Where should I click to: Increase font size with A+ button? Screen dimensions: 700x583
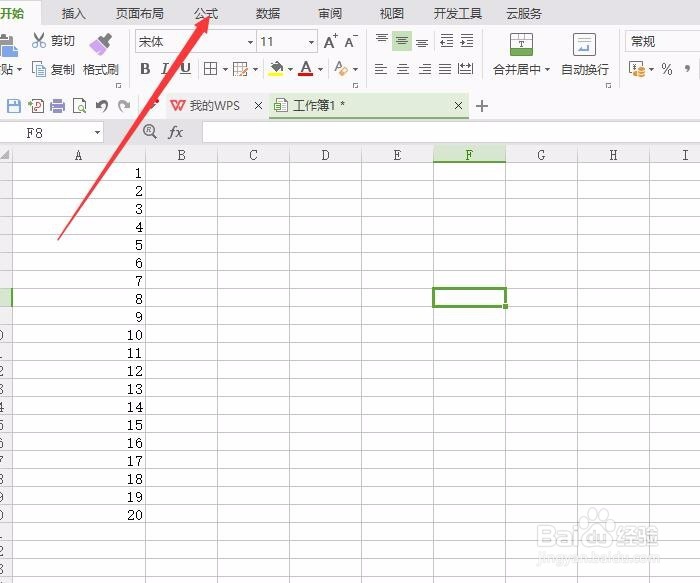[x=330, y=42]
